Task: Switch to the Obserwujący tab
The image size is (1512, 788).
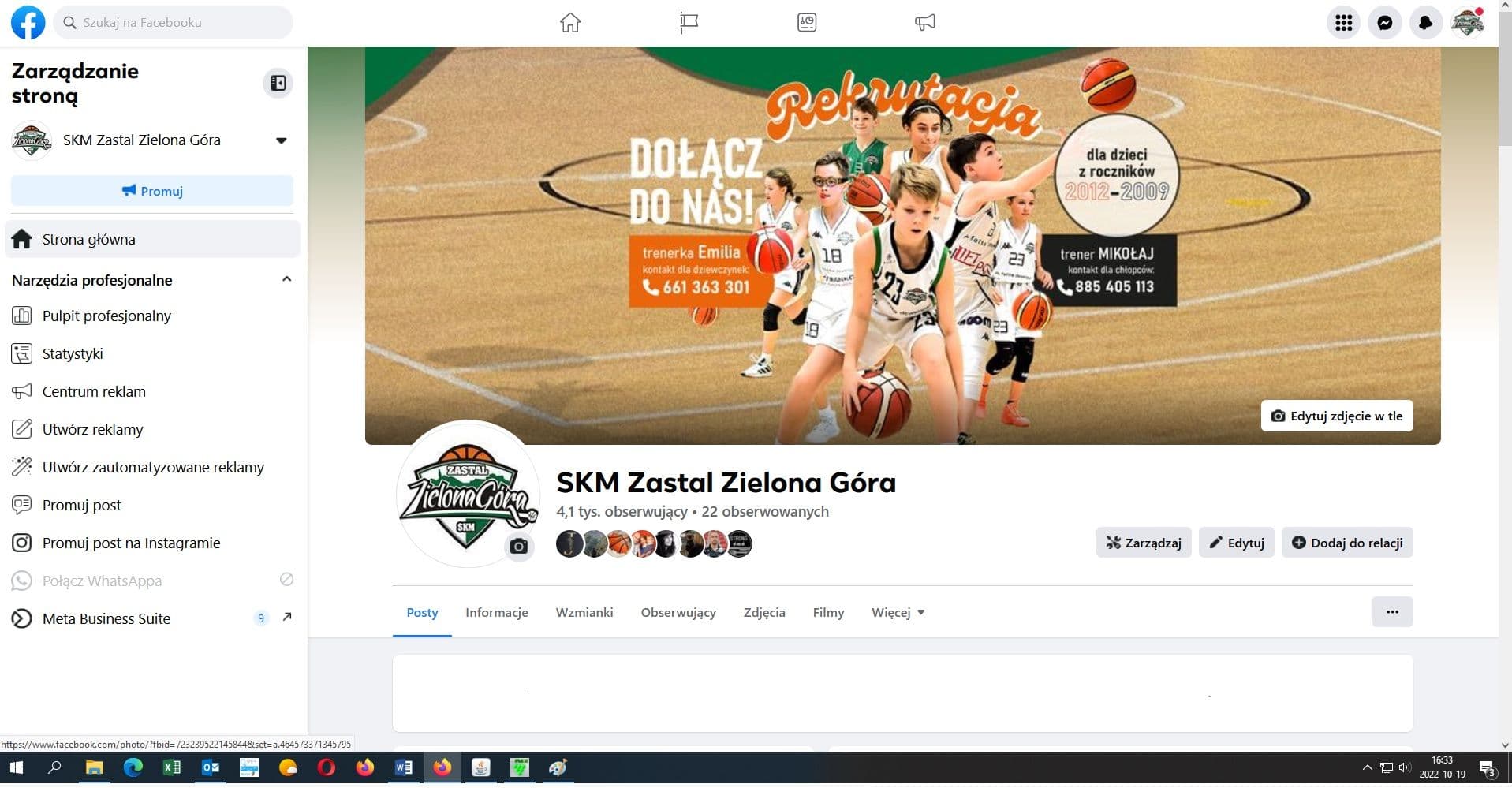Action: pyautogui.click(x=678, y=613)
